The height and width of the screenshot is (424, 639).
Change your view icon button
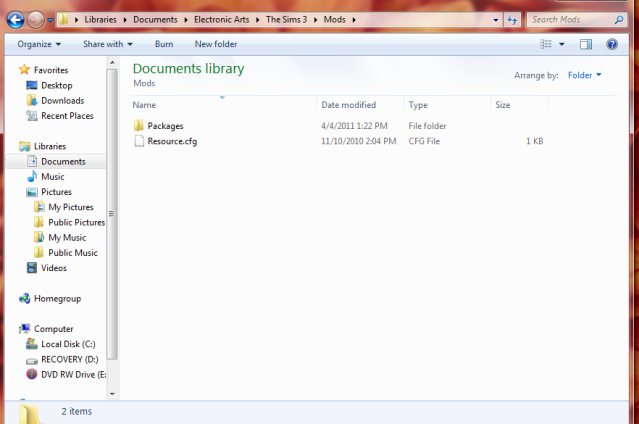click(546, 44)
